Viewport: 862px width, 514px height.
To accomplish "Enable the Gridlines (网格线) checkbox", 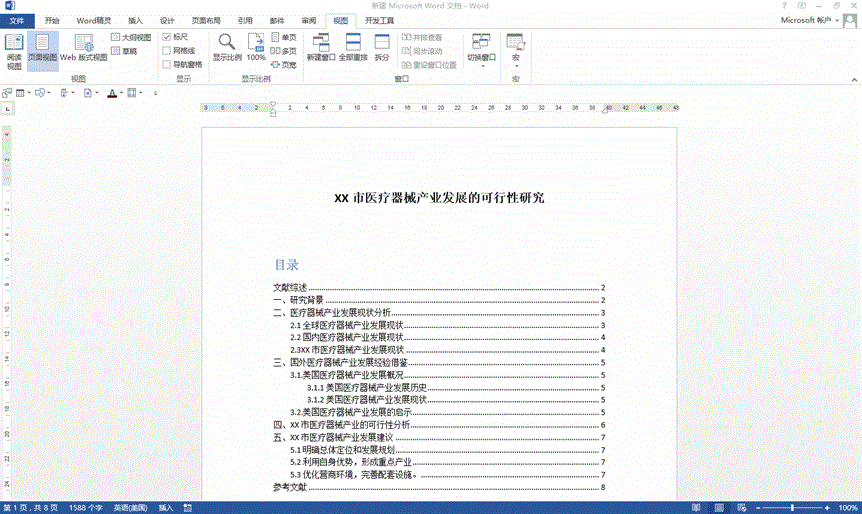I will pos(167,50).
